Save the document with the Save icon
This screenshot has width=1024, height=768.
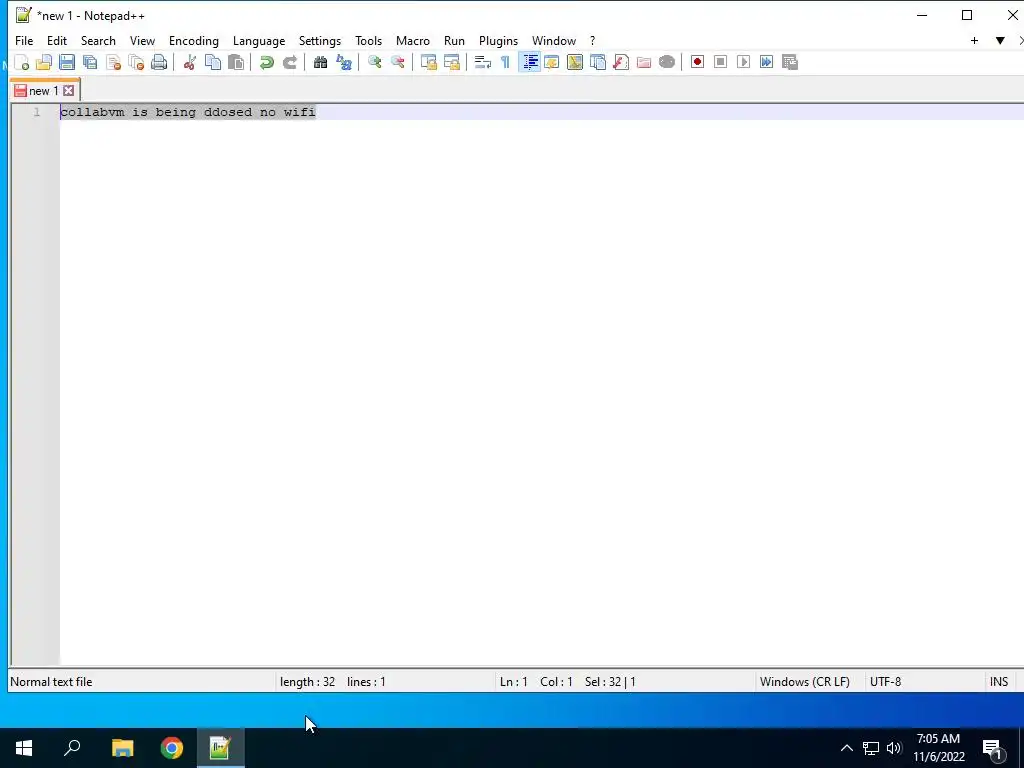pos(67,62)
